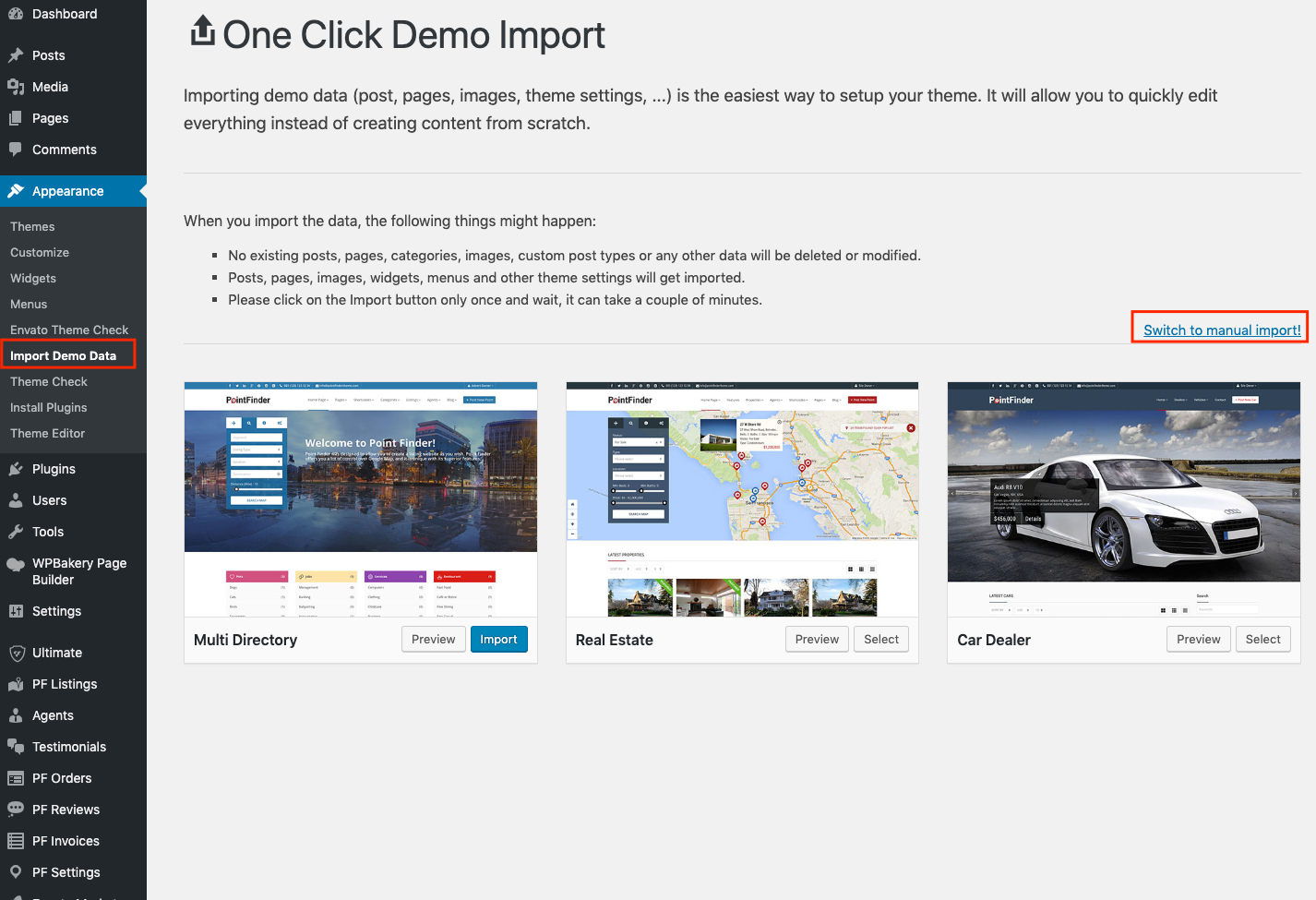Open Install Plugins submenu item
This screenshot has height=900, width=1316.
point(49,407)
